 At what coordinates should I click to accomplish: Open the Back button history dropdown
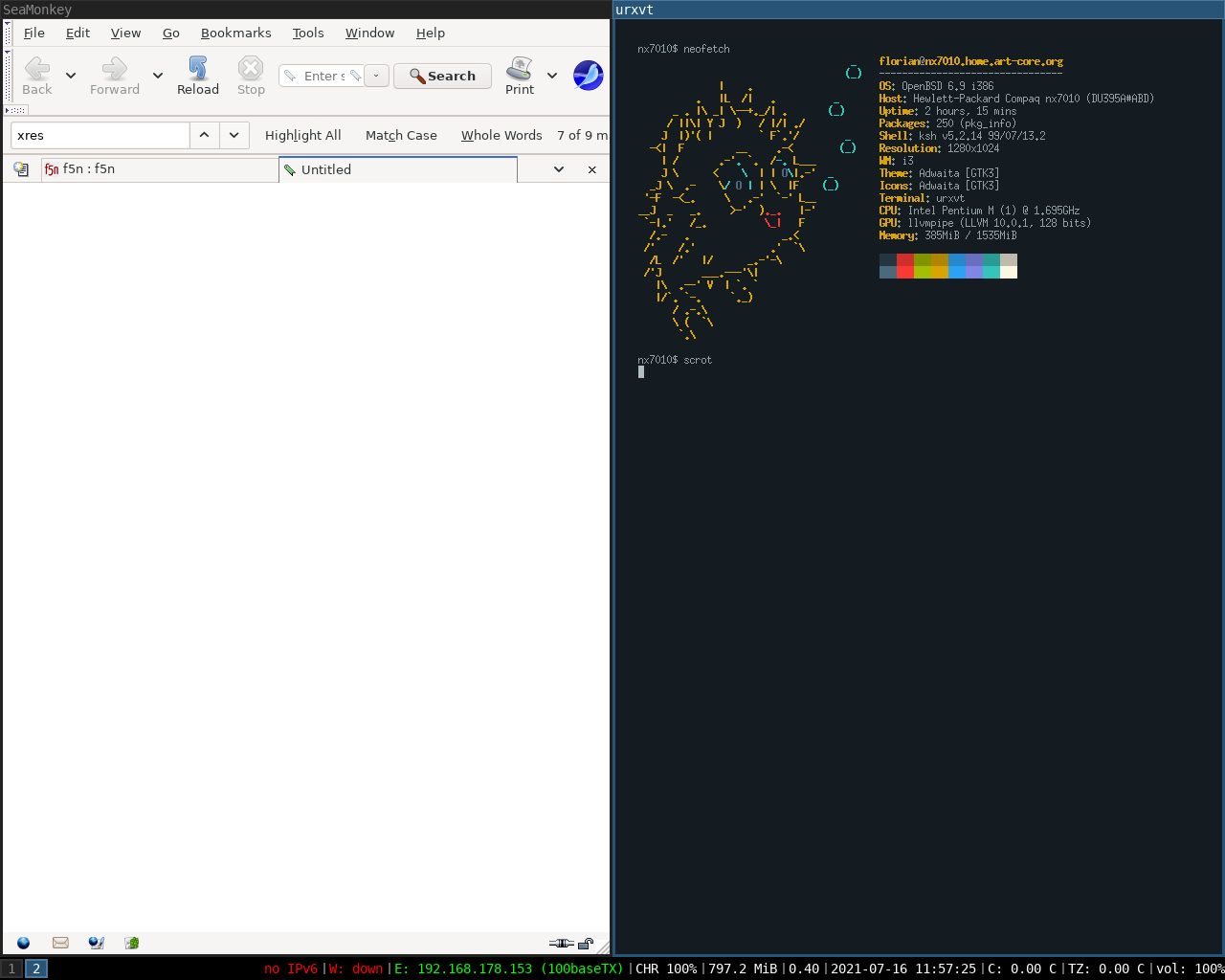70,75
